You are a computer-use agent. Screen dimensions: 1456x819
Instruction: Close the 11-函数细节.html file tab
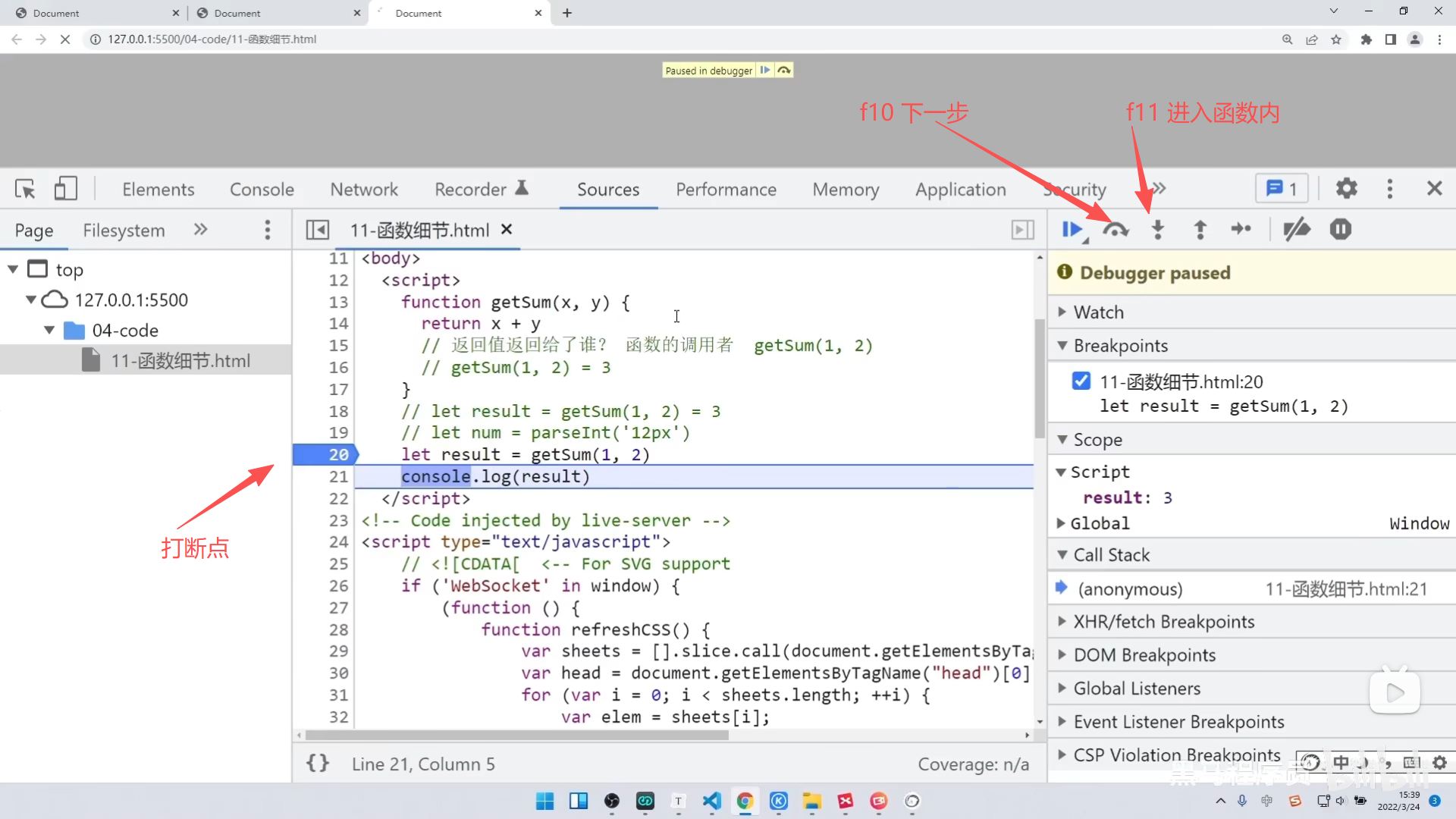[507, 229]
